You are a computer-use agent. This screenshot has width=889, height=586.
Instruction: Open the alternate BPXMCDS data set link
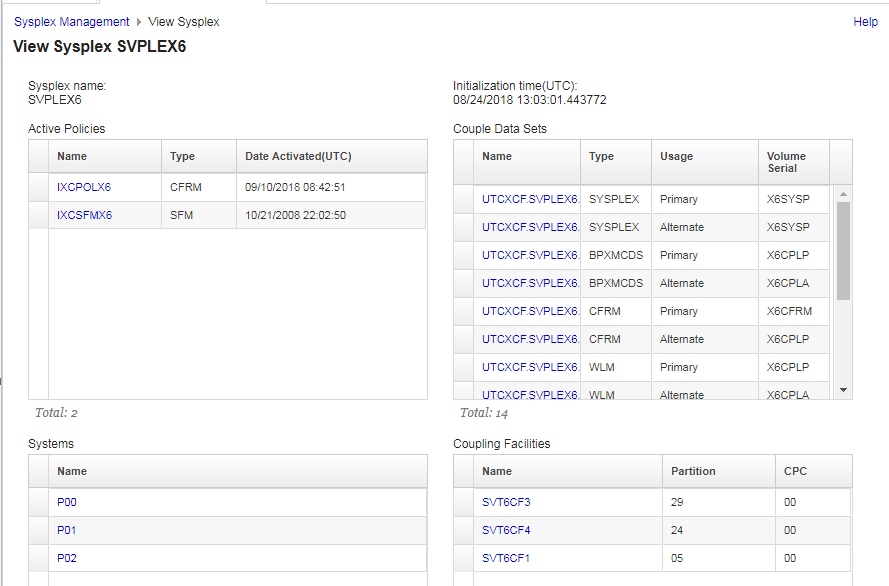point(530,283)
